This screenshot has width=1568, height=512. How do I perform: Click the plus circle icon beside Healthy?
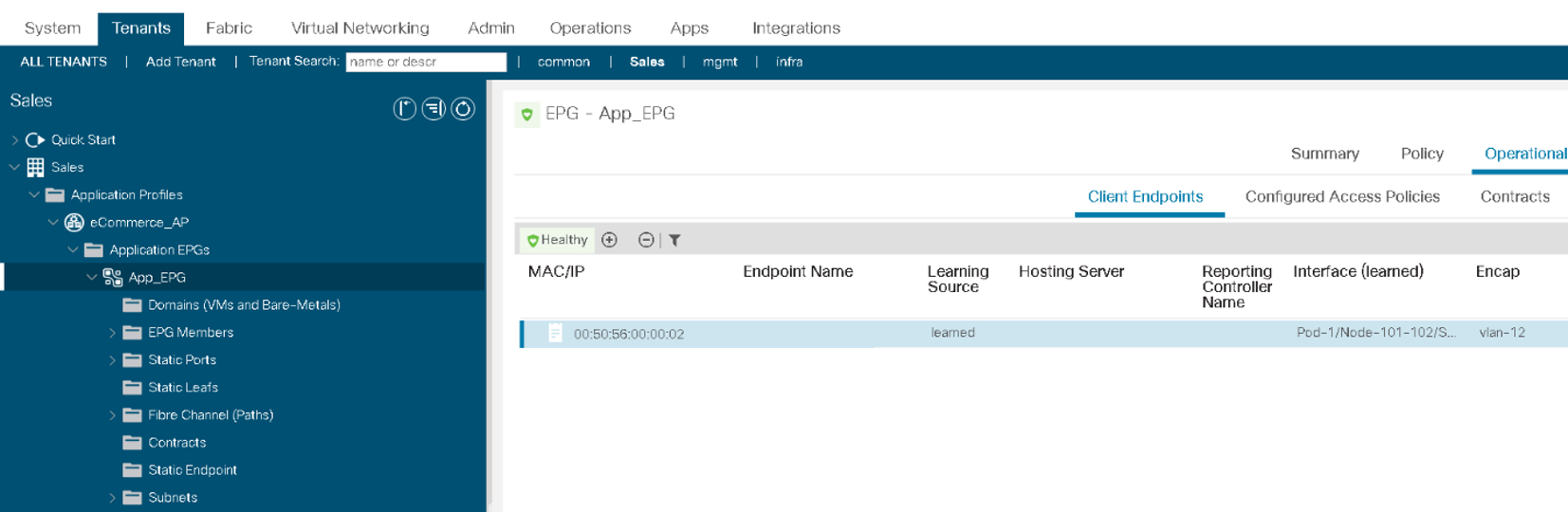[610, 240]
